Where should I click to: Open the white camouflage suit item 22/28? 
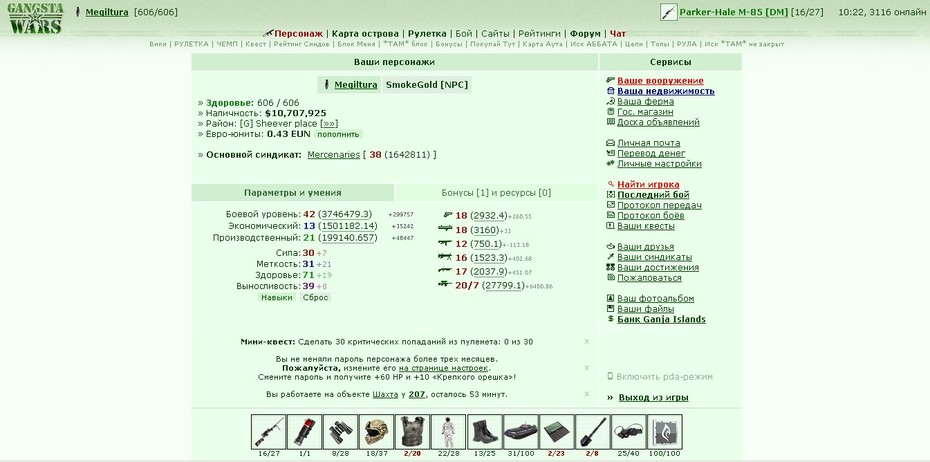[x=448, y=432]
